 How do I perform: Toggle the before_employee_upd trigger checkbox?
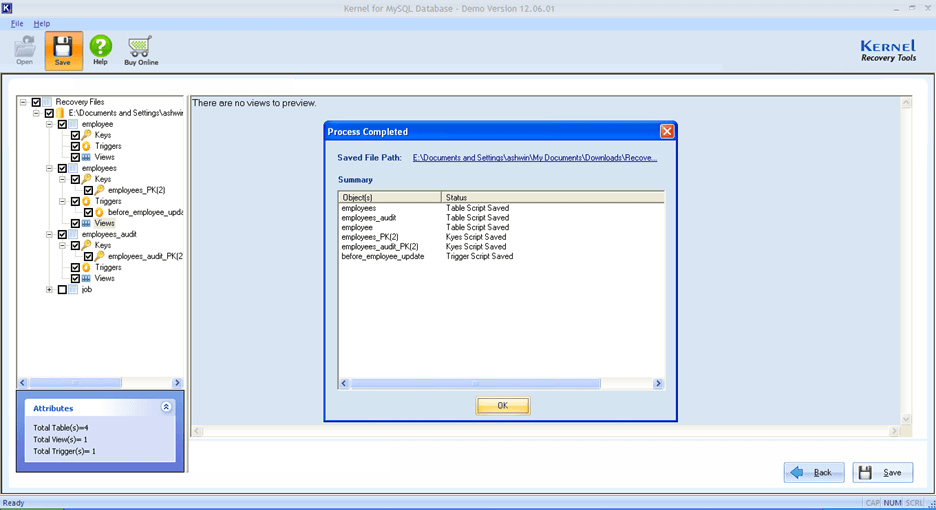coord(88,213)
